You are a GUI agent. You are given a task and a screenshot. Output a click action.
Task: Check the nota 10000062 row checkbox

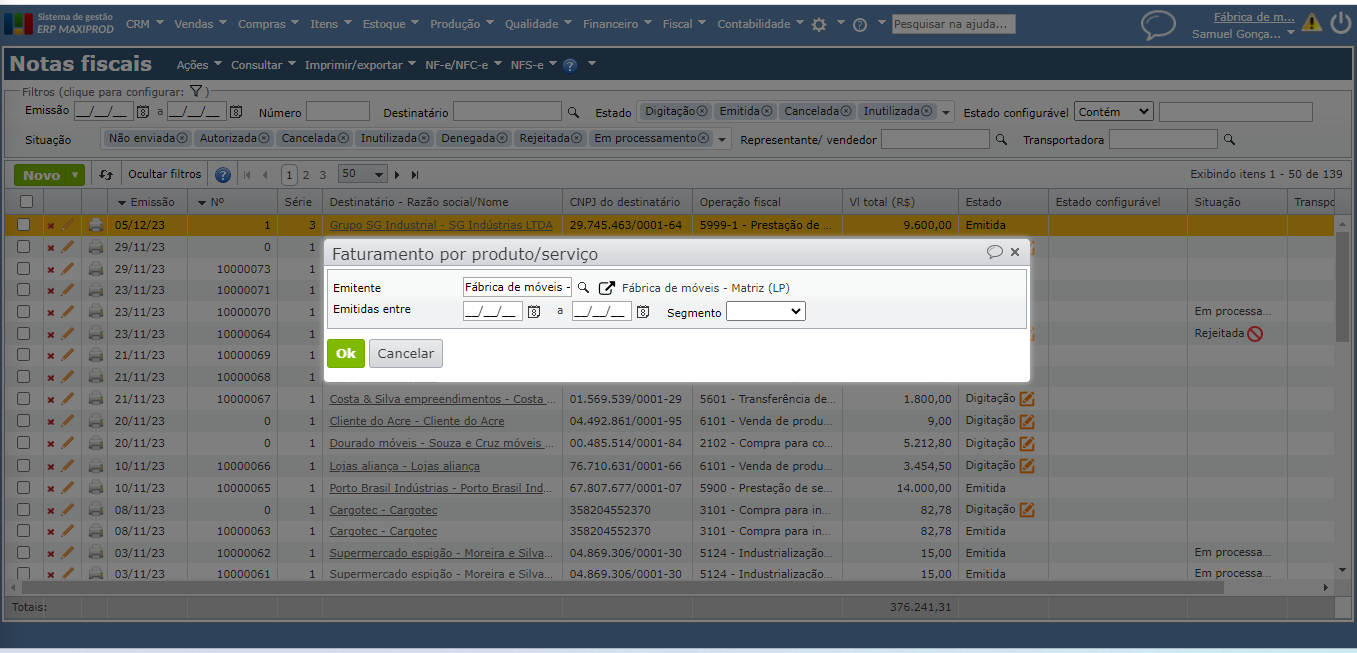(x=24, y=552)
